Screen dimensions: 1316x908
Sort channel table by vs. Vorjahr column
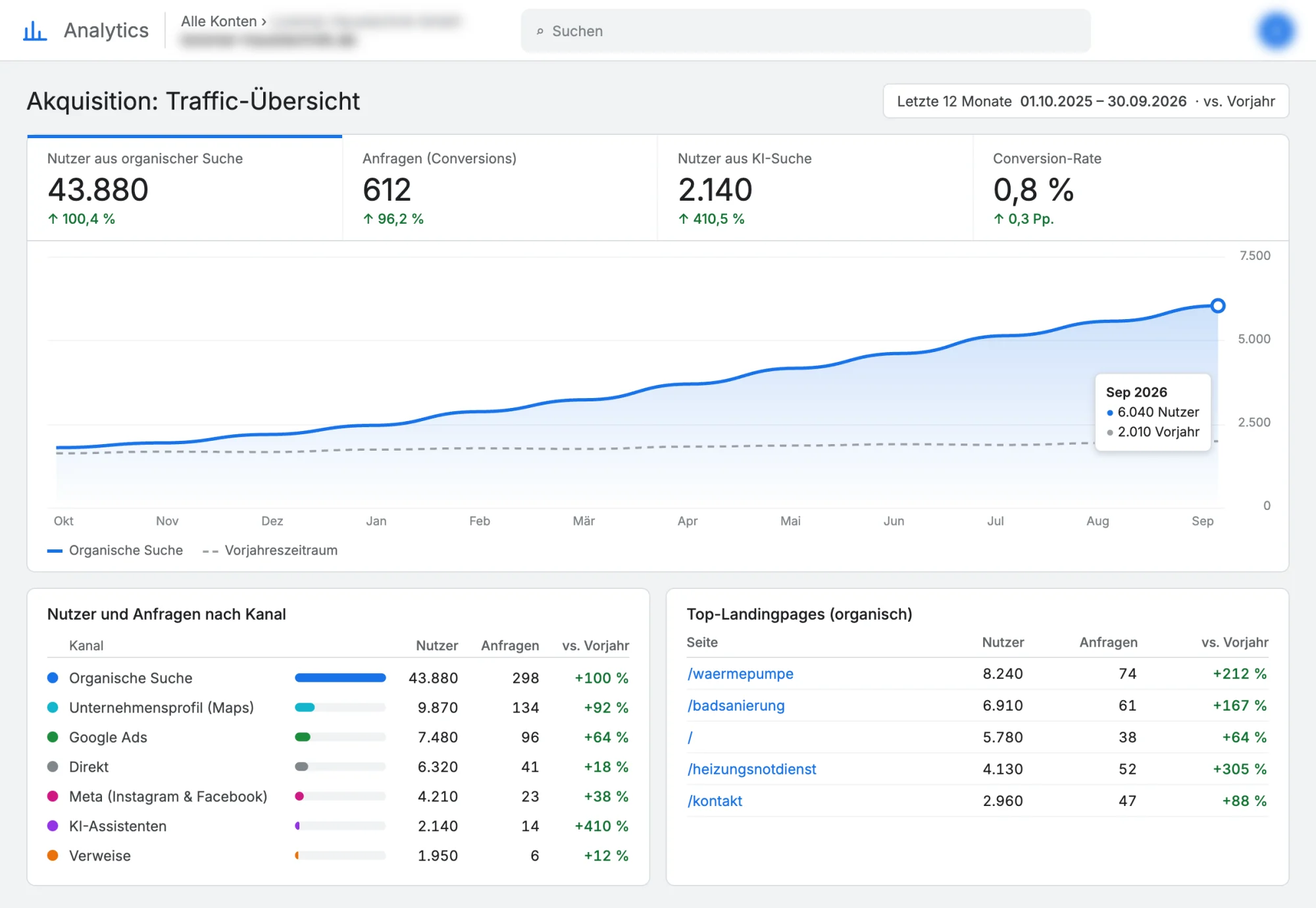595,645
